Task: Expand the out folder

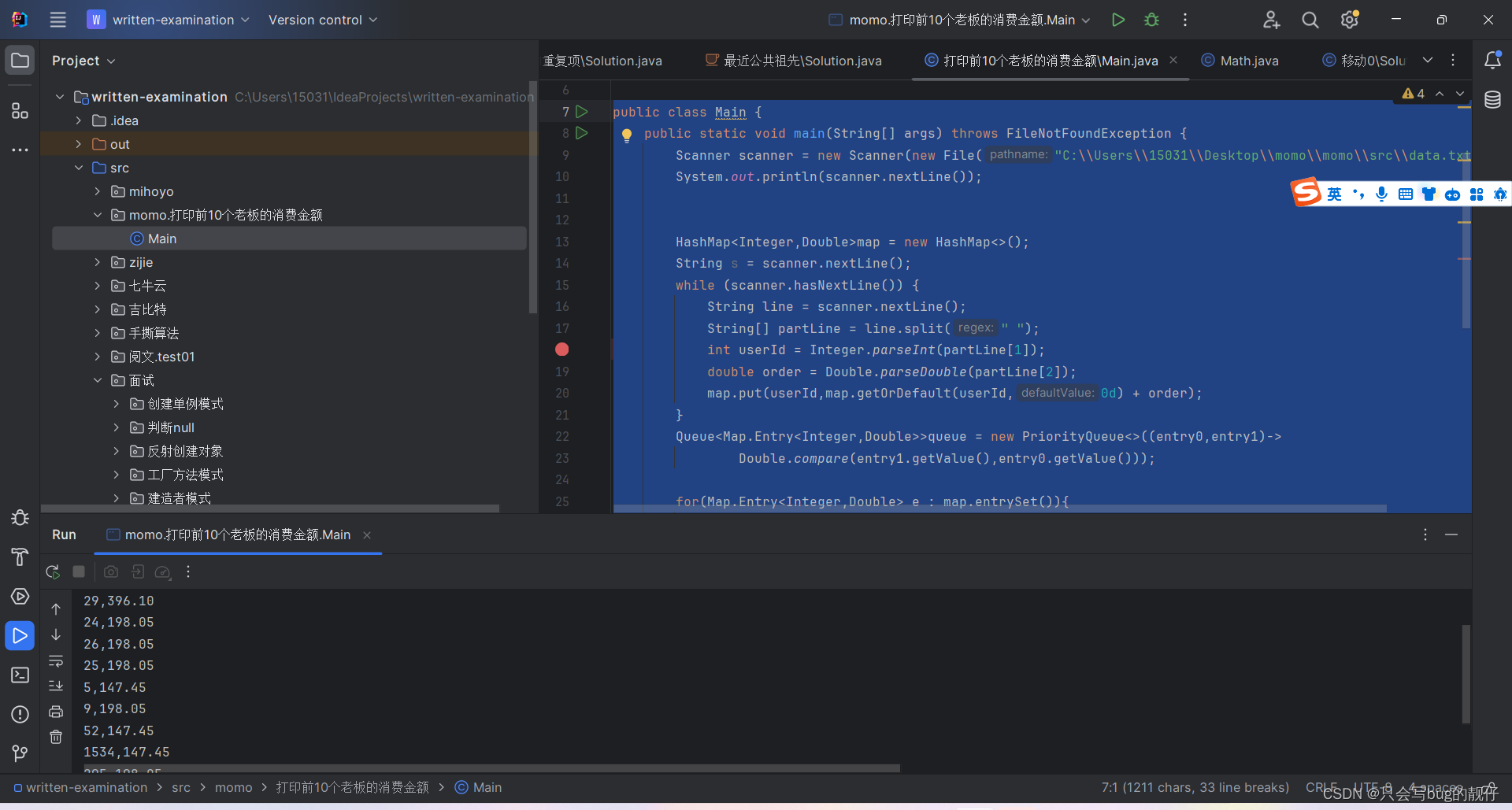Action: coord(79,144)
